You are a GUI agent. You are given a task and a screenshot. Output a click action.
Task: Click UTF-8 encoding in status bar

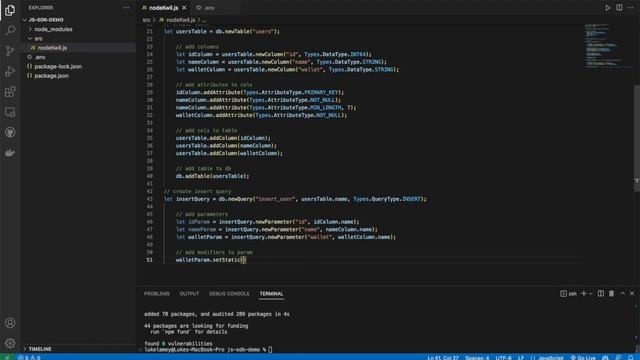coord(503,358)
